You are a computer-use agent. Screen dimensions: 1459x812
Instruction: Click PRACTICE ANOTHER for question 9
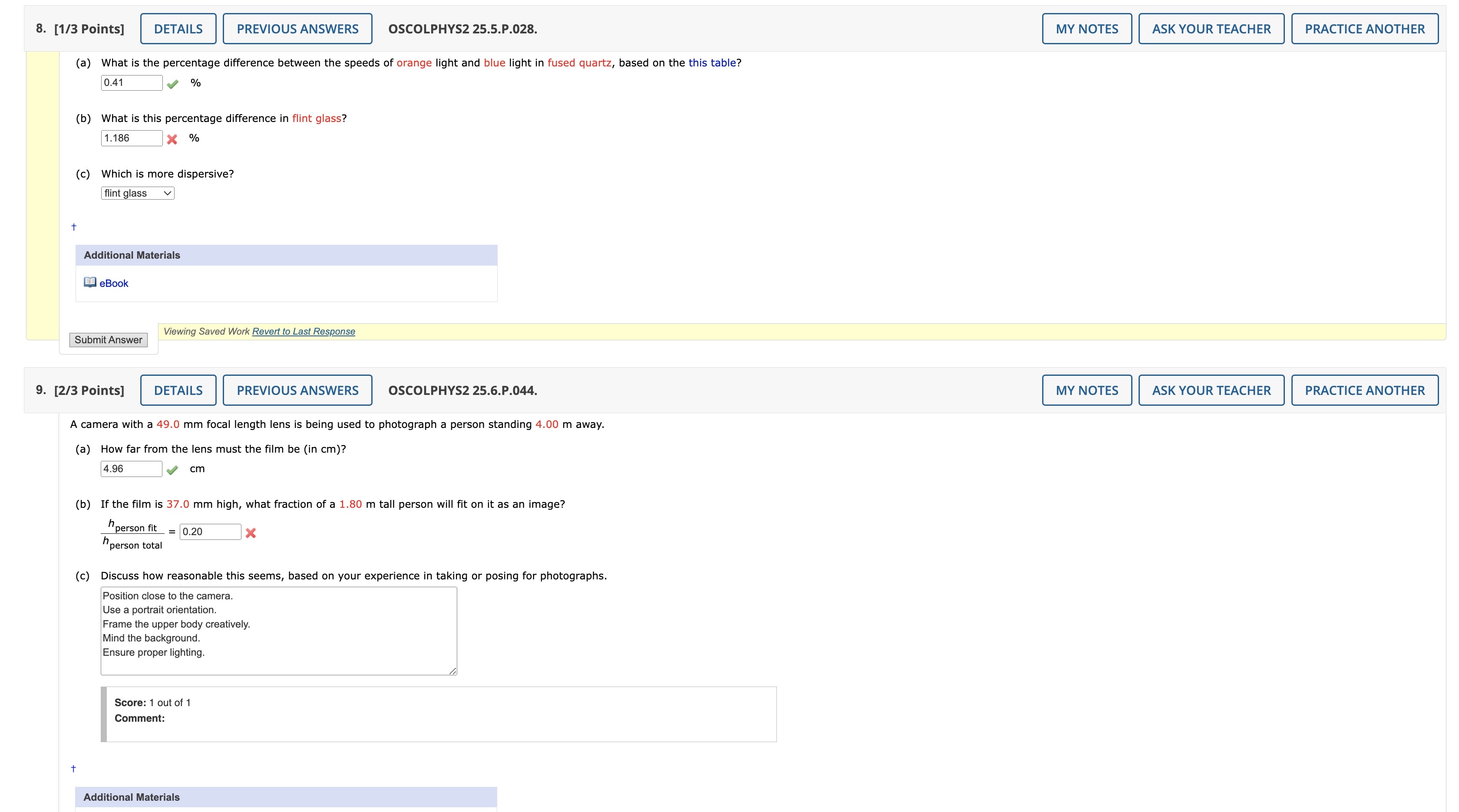click(x=1364, y=390)
